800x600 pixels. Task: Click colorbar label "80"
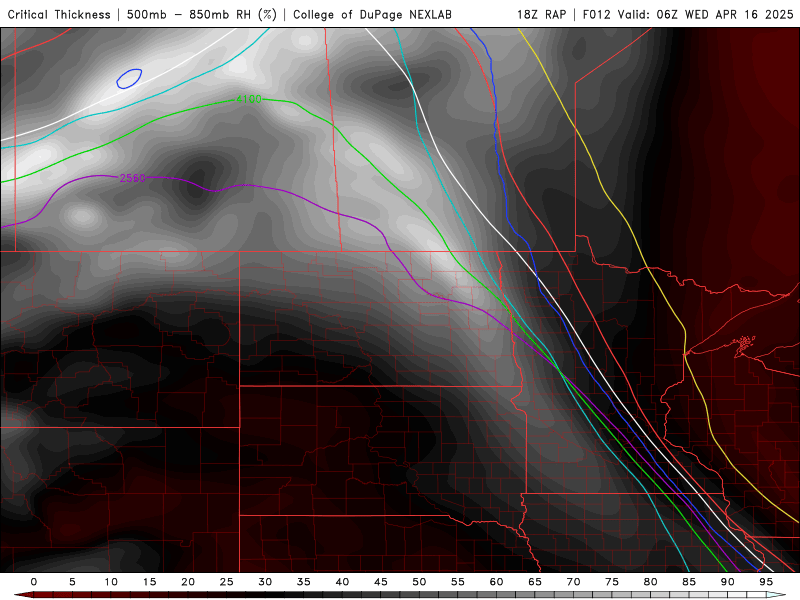pos(651,582)
